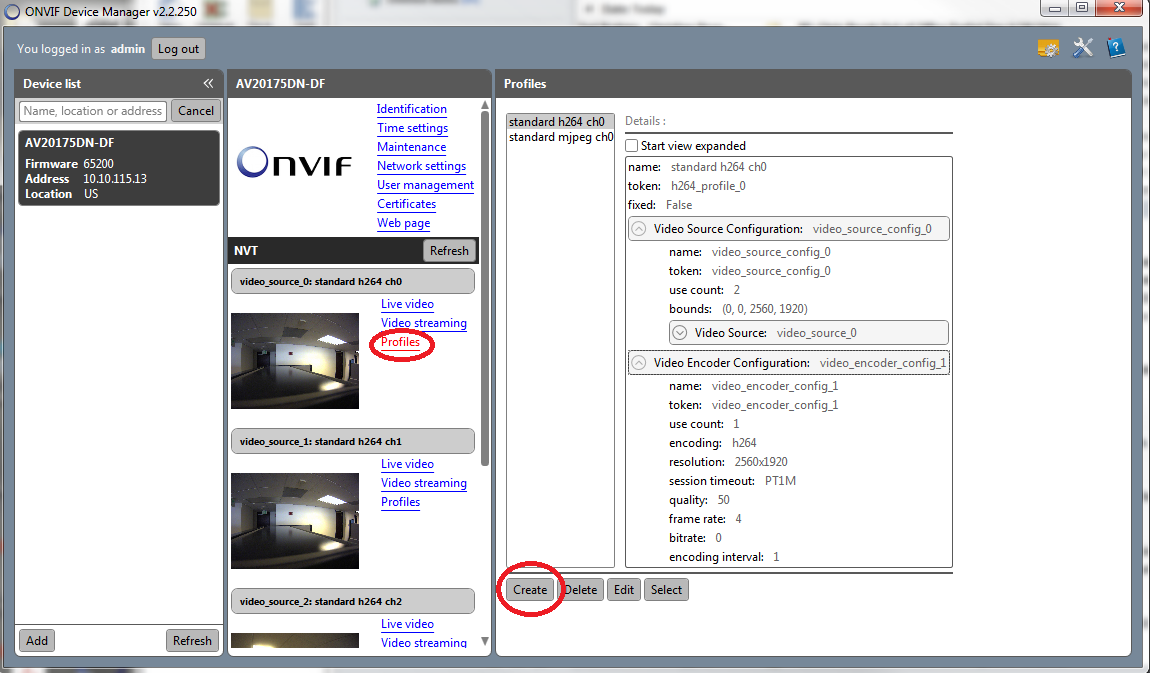The image size is (1150, 673).
Task: Open the Identification link
Action: pyautogui.click(x=411, y=109)
